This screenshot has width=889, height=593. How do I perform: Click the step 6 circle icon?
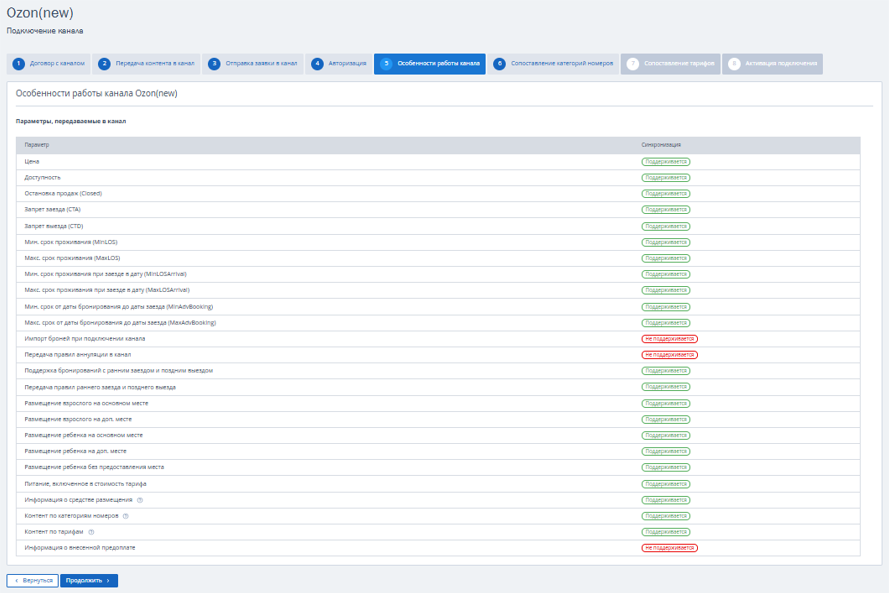[500, 64]
